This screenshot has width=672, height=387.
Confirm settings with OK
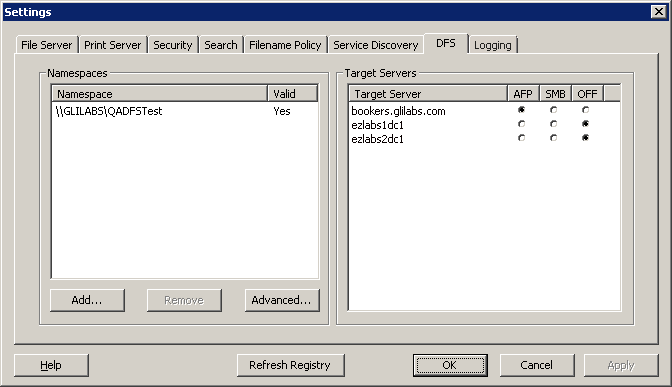click(450, 365)
